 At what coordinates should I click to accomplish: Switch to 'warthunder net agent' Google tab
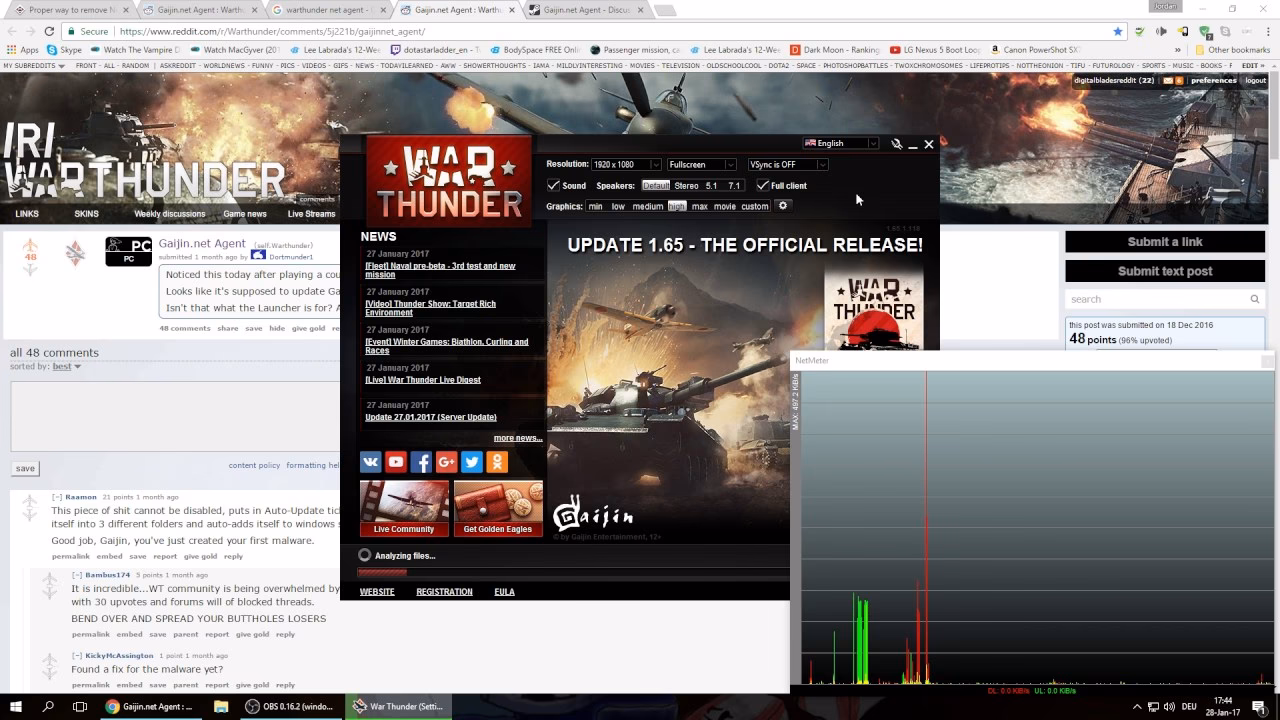328,10
